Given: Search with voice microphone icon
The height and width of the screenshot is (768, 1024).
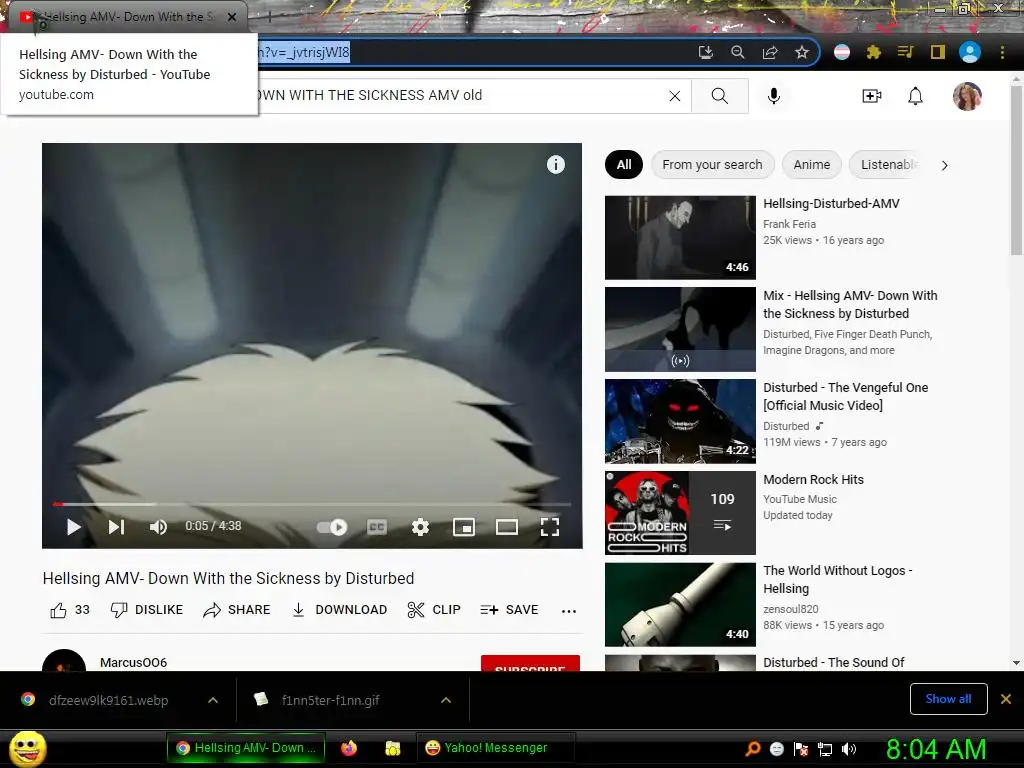Looking at the screenshot, I should pos(774,96).
